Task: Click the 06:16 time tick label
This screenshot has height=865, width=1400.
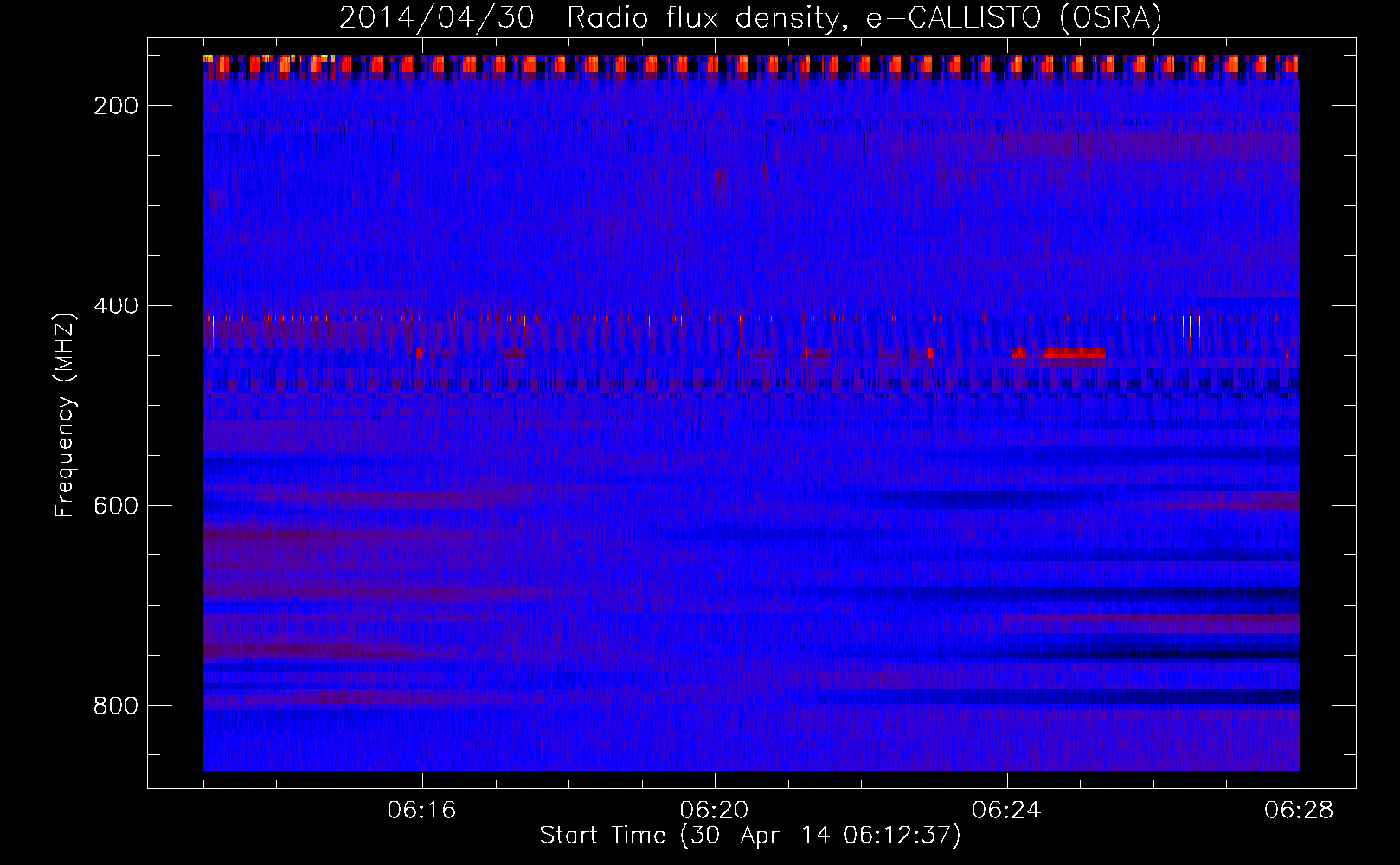Action: click(421, 811)
